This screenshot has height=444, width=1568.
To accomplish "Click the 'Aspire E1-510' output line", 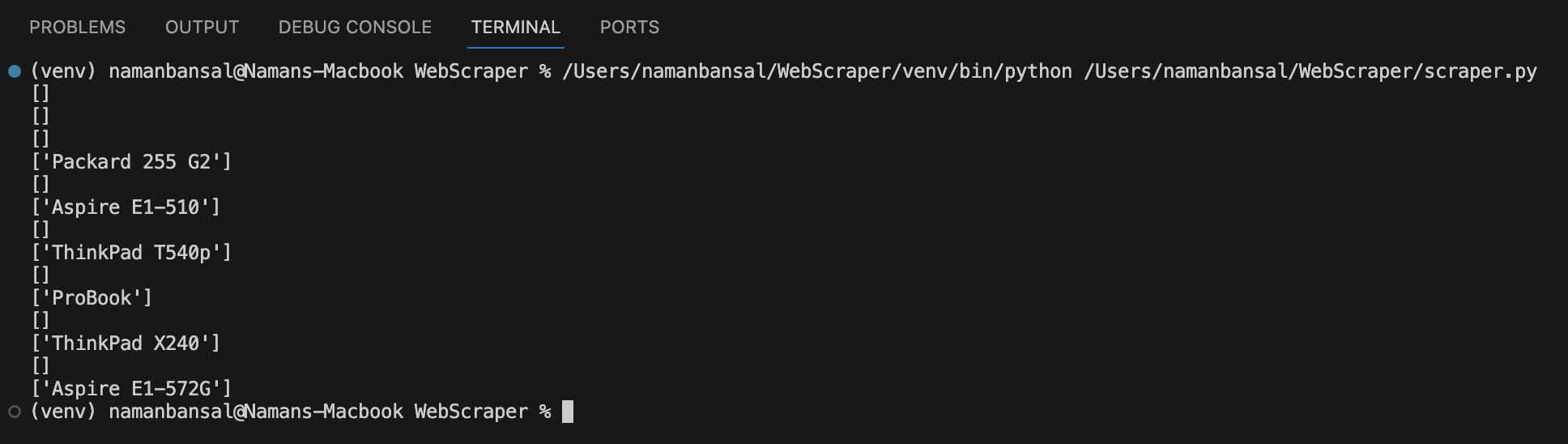I will (x=126, y=207).
